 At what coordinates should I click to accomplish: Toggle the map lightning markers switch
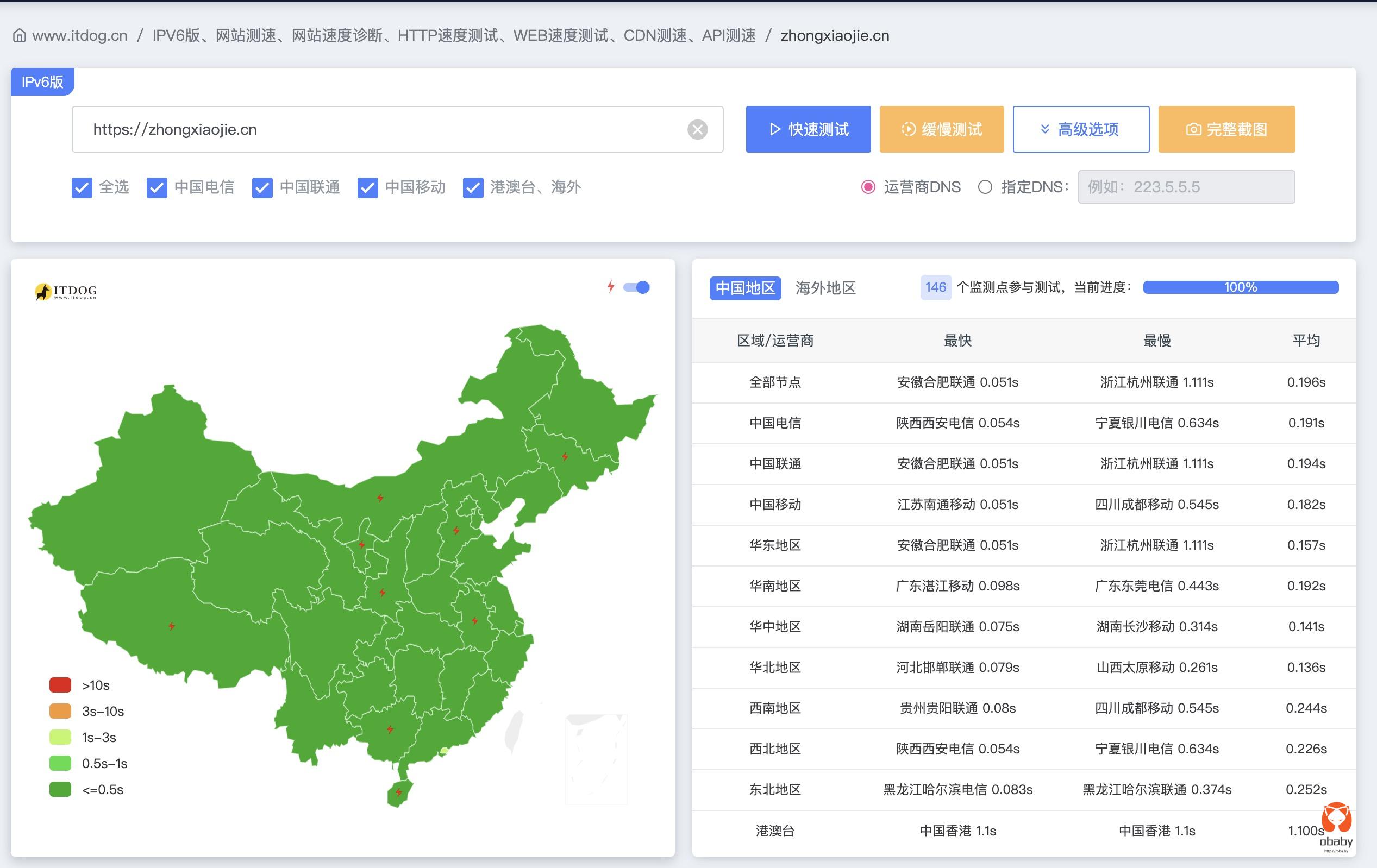(x=636, y=287)
